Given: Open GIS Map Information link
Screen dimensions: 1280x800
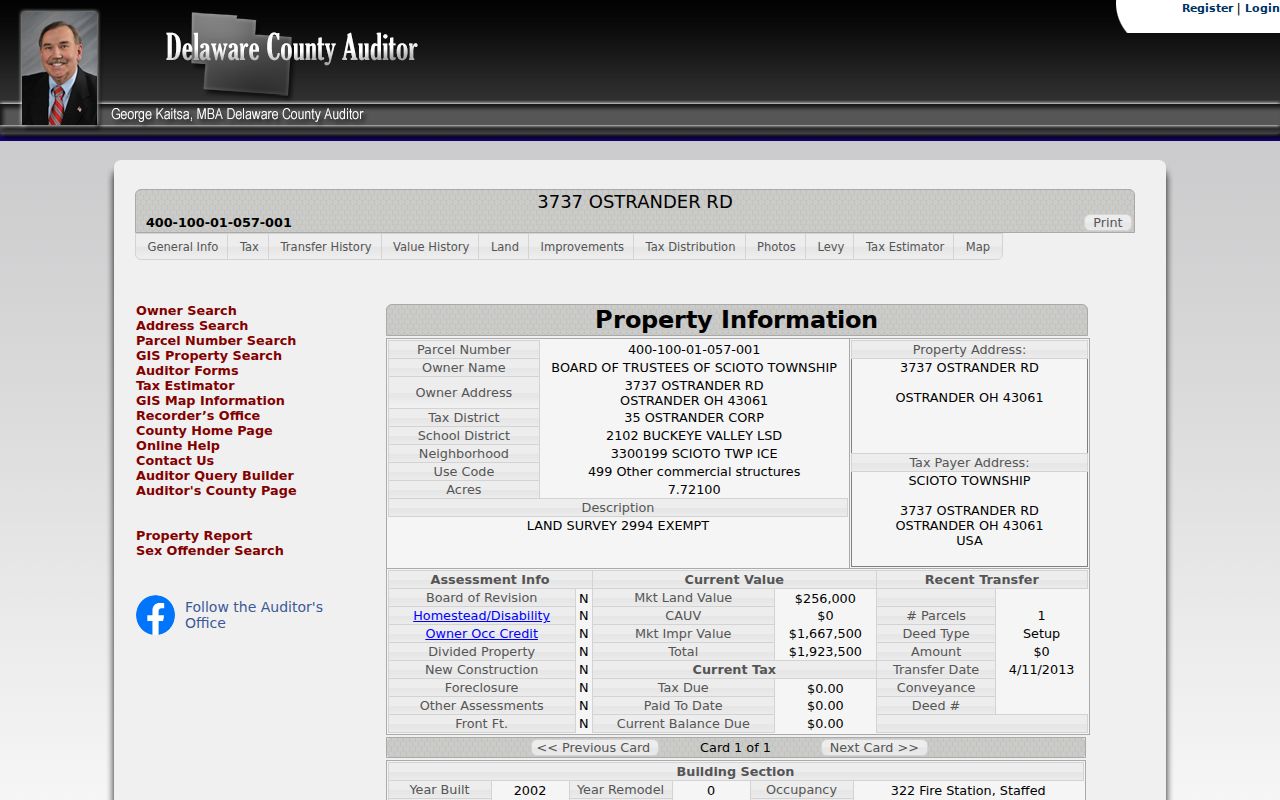Looking at the screenshot, I should coord(210,401).
